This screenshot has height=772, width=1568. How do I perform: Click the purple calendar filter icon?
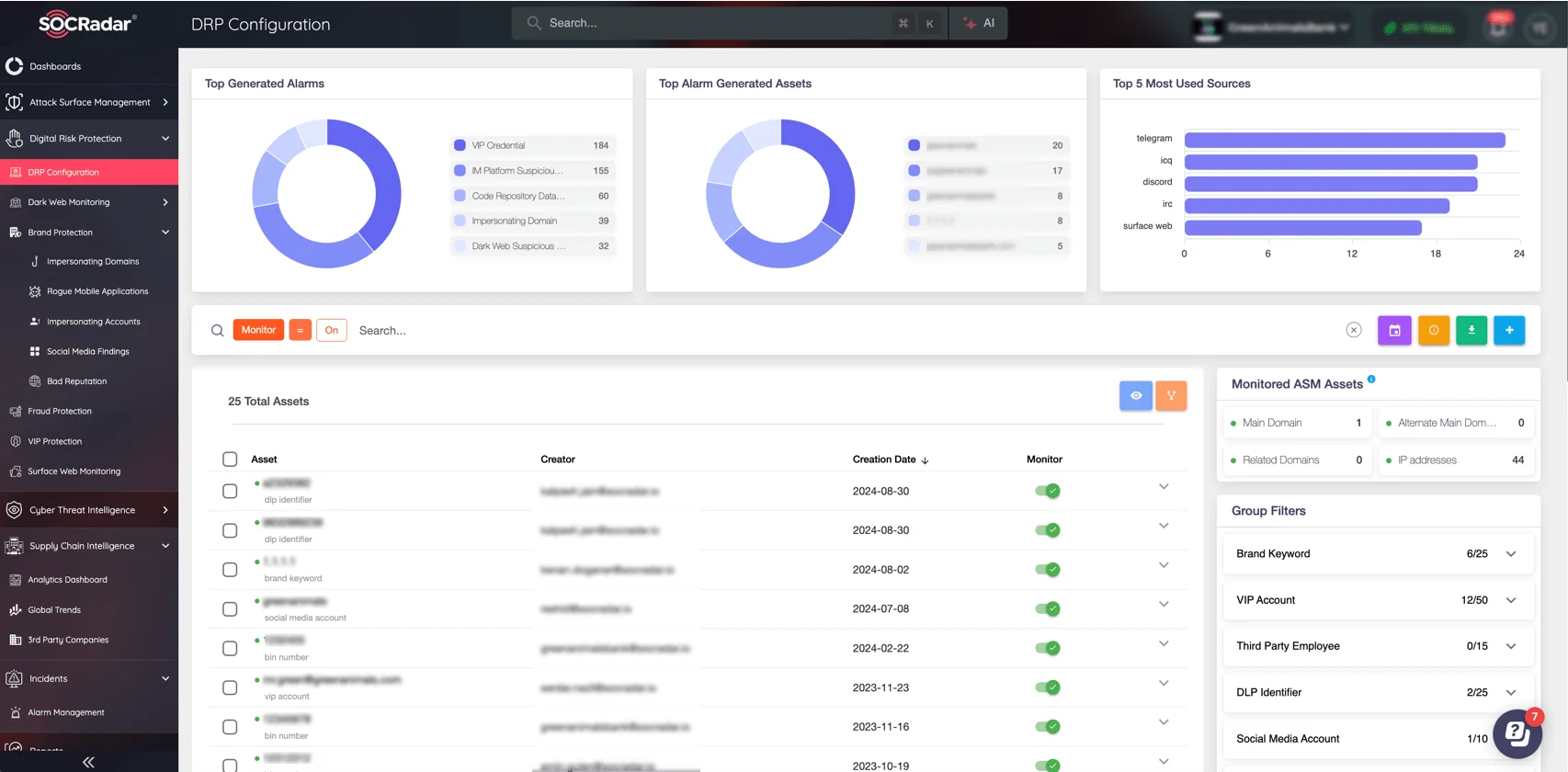(1394, 330)
